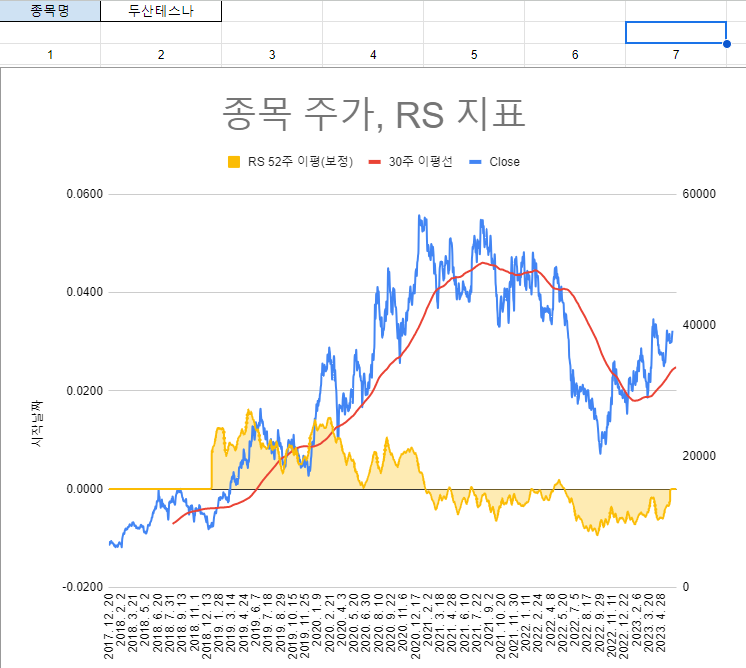
Task: Click the 40000 right axis label
Action: (699, 325)
